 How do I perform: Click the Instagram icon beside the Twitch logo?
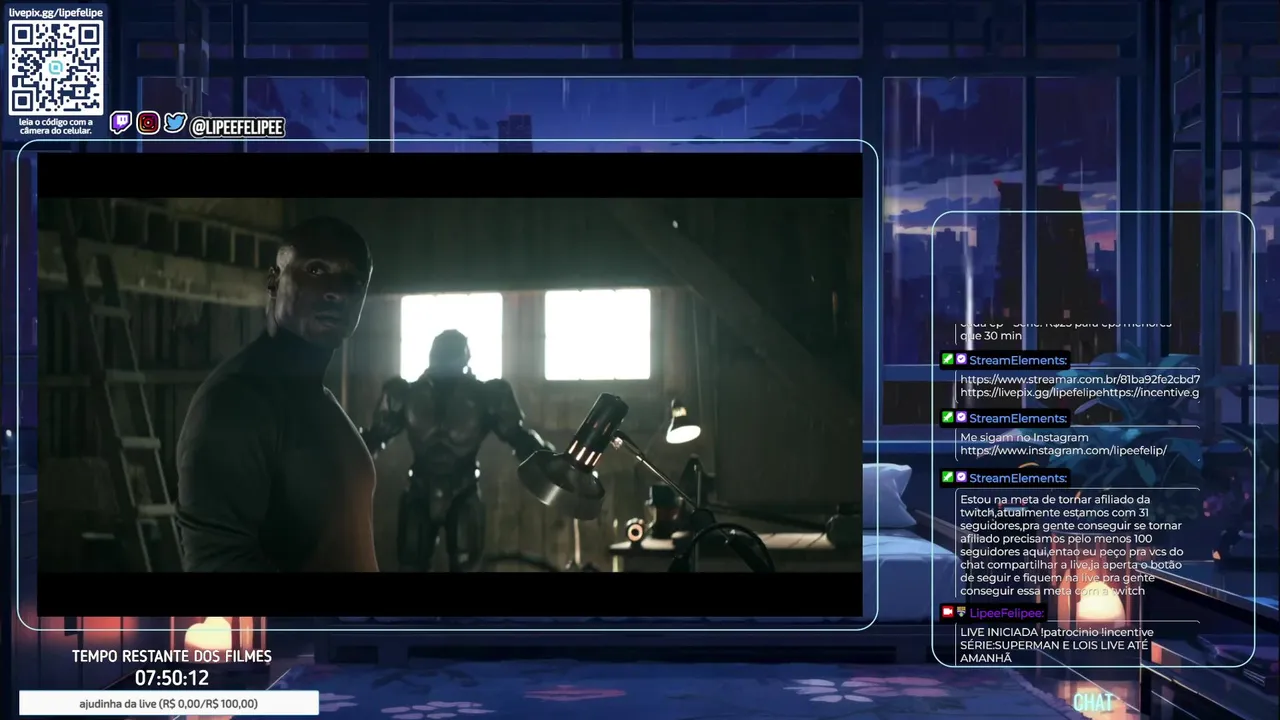(148, 123)
